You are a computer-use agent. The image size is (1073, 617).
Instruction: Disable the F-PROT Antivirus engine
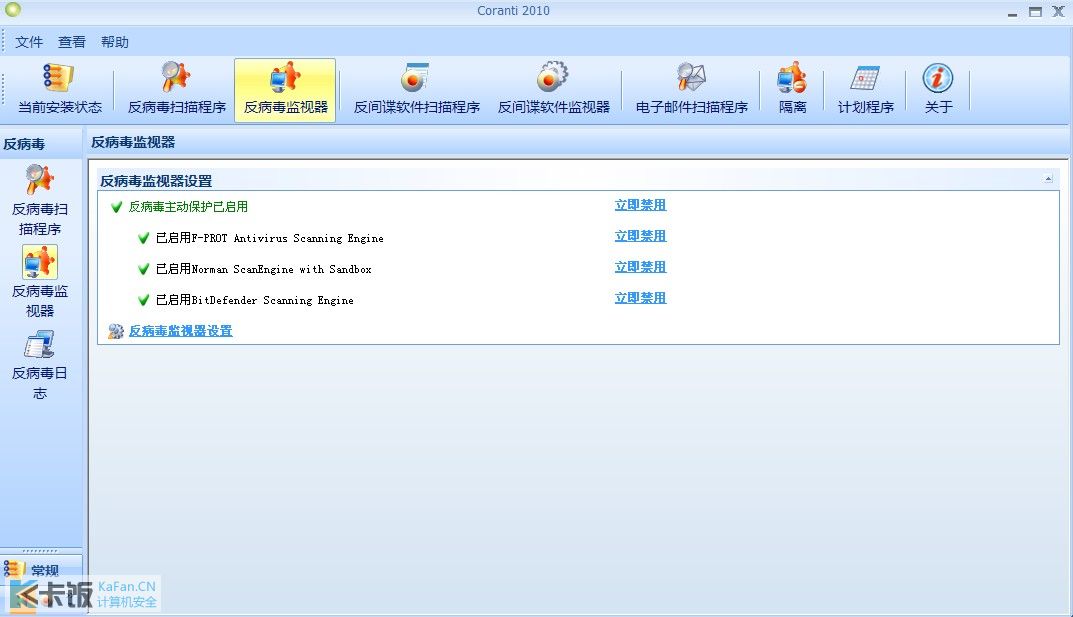(x=640, y=236)
